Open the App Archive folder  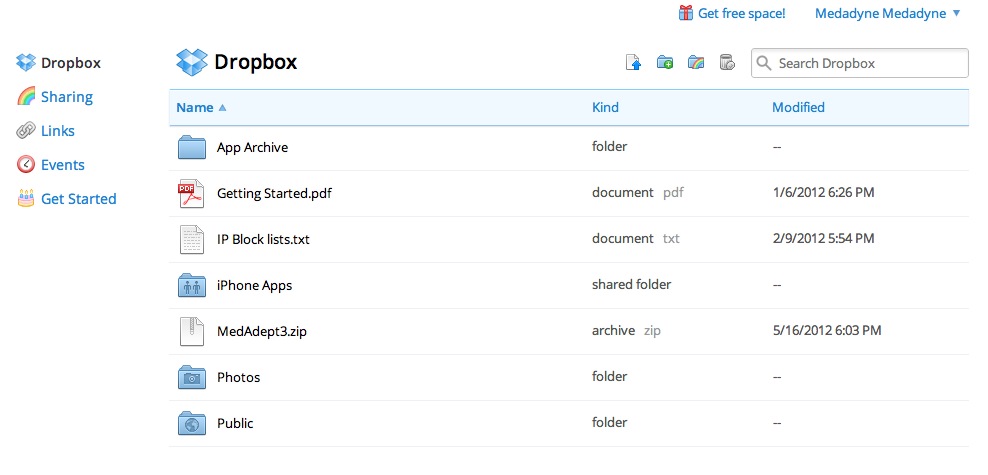pos(252,147)
